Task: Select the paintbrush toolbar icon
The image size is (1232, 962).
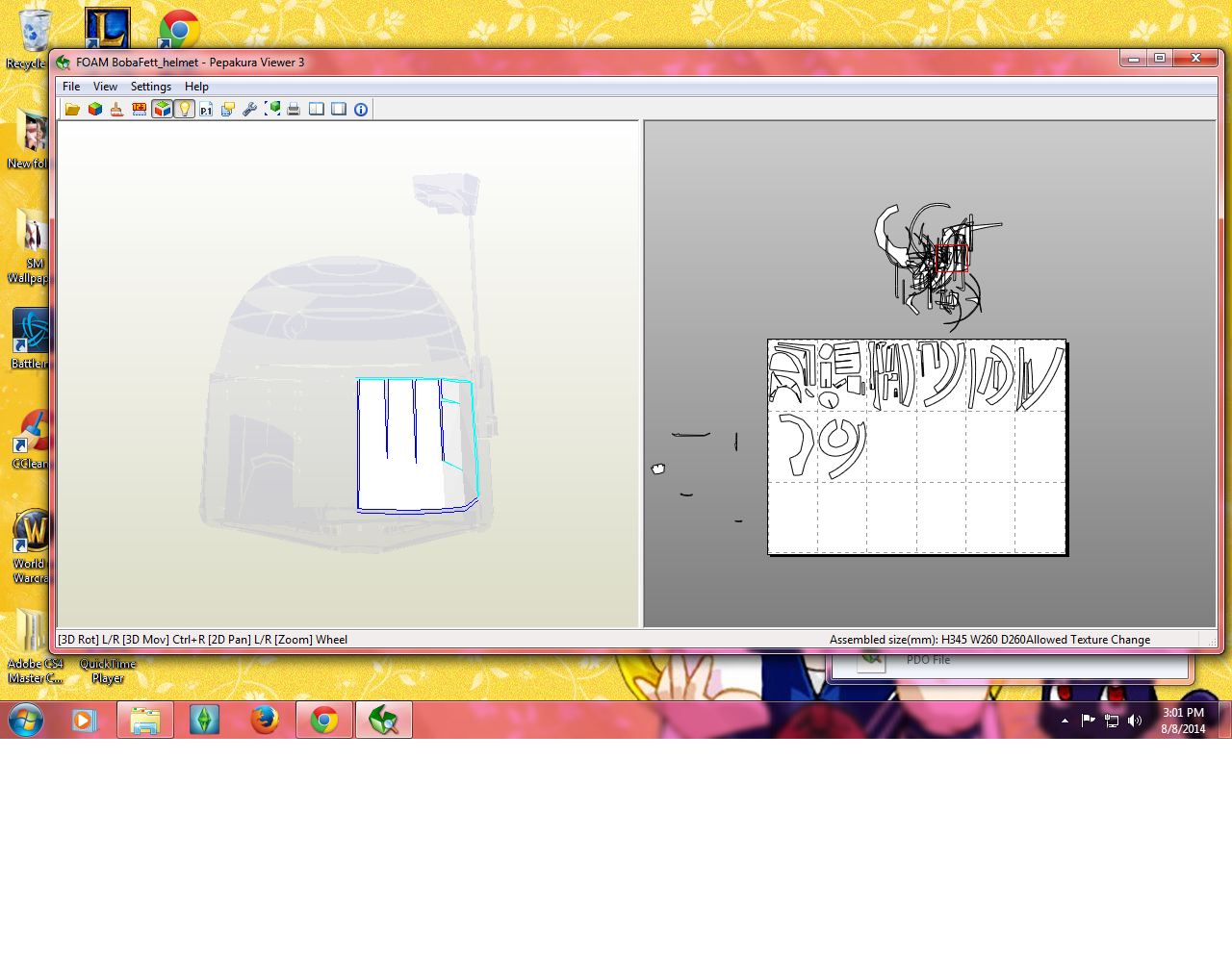Action: pos(116,110)
